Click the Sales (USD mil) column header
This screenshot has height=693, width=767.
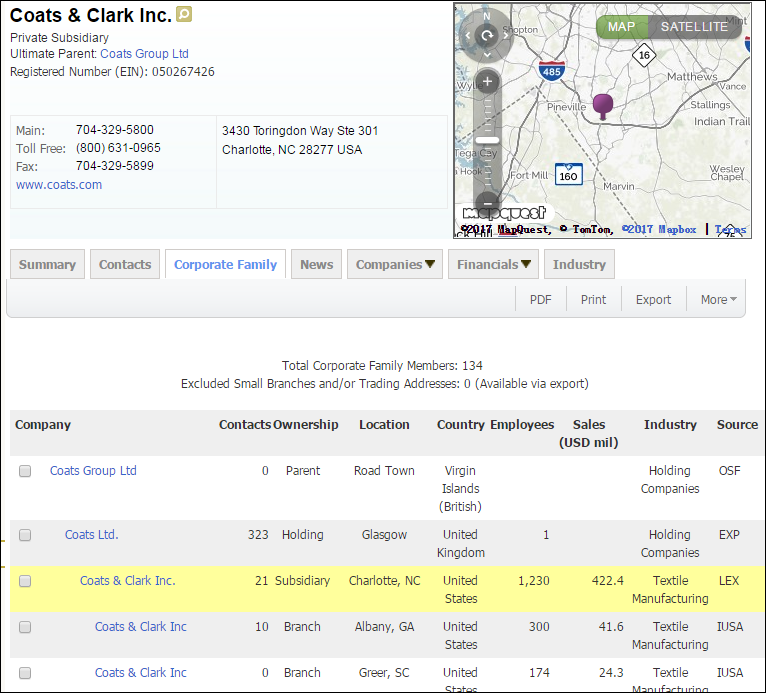(x=588, y=433)
